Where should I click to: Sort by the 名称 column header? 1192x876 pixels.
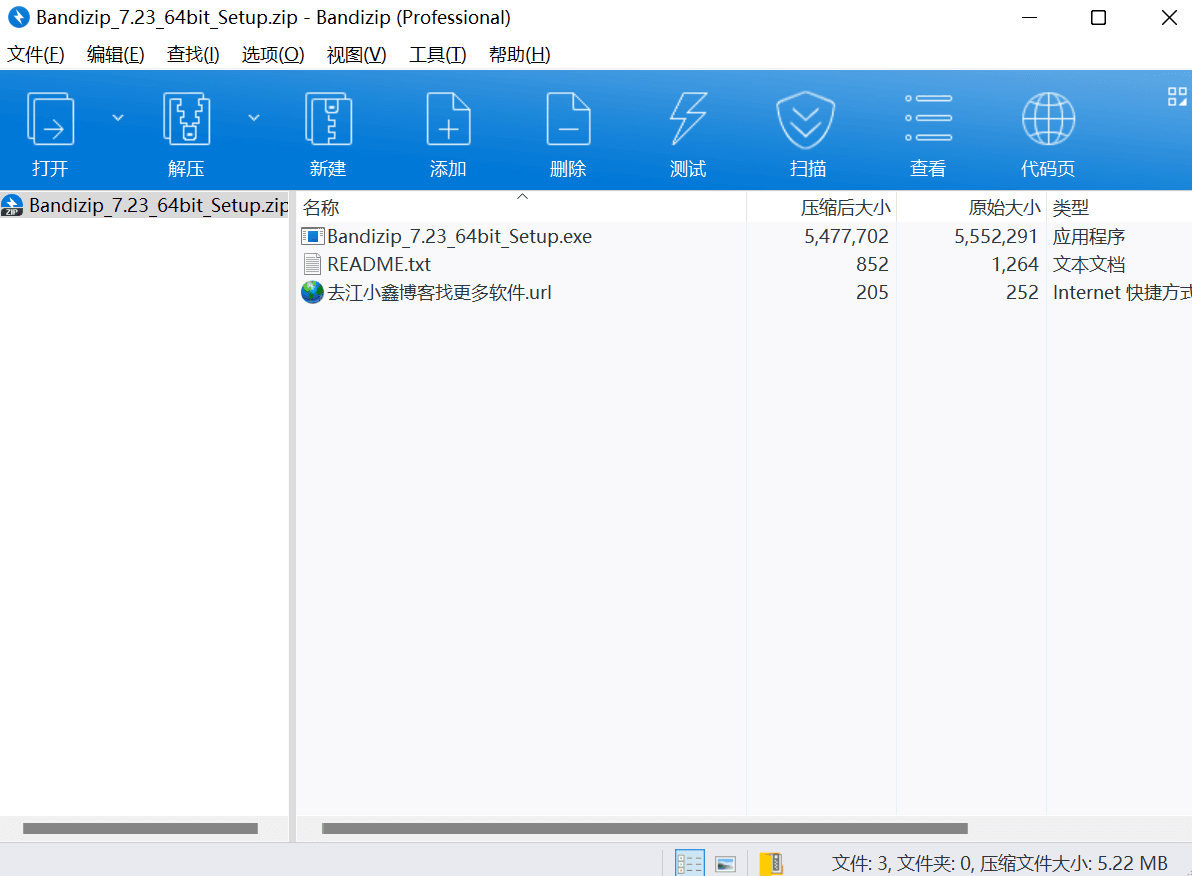pyautogui.click(x=321, y=208)
